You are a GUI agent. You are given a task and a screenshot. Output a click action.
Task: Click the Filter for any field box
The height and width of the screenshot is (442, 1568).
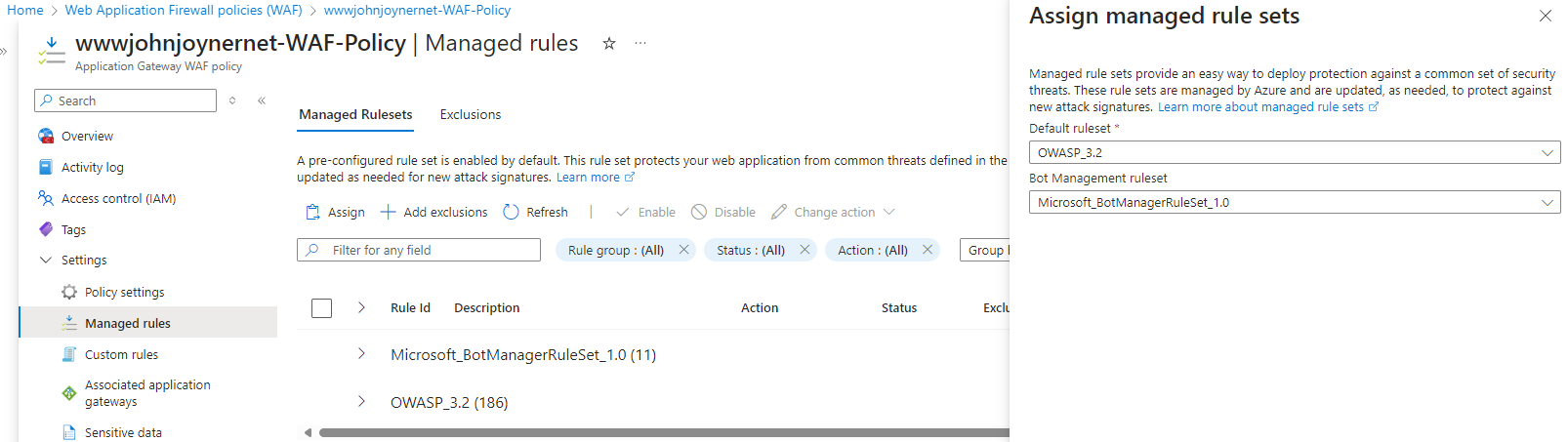tap(420, 251)
